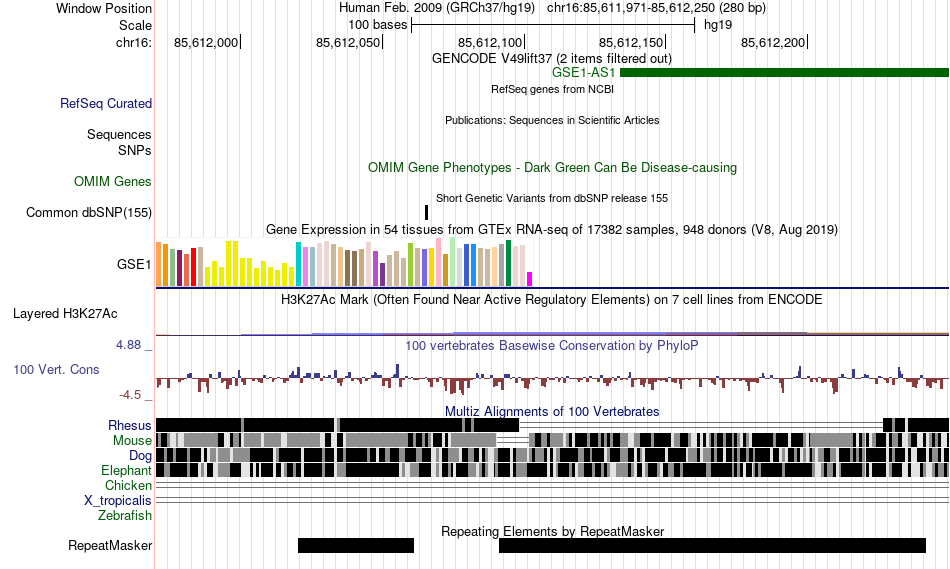Screen dimensions: 950x569
Task: Click the OMIM Gene Phenotypes track title
Action: (x=553, y=167)
